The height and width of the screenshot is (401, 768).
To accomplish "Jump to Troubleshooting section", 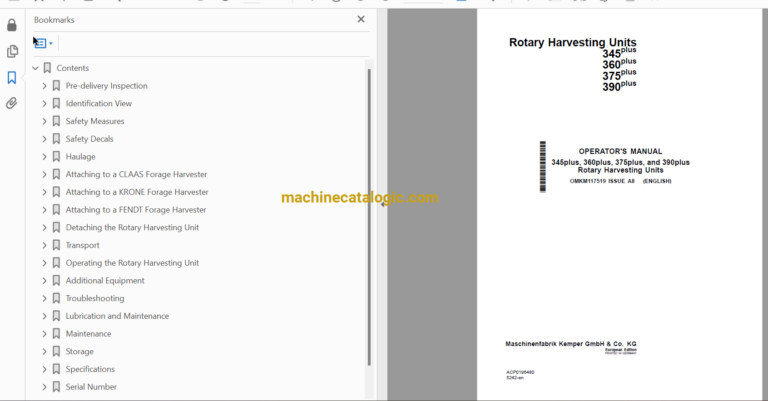I will 95,298.
